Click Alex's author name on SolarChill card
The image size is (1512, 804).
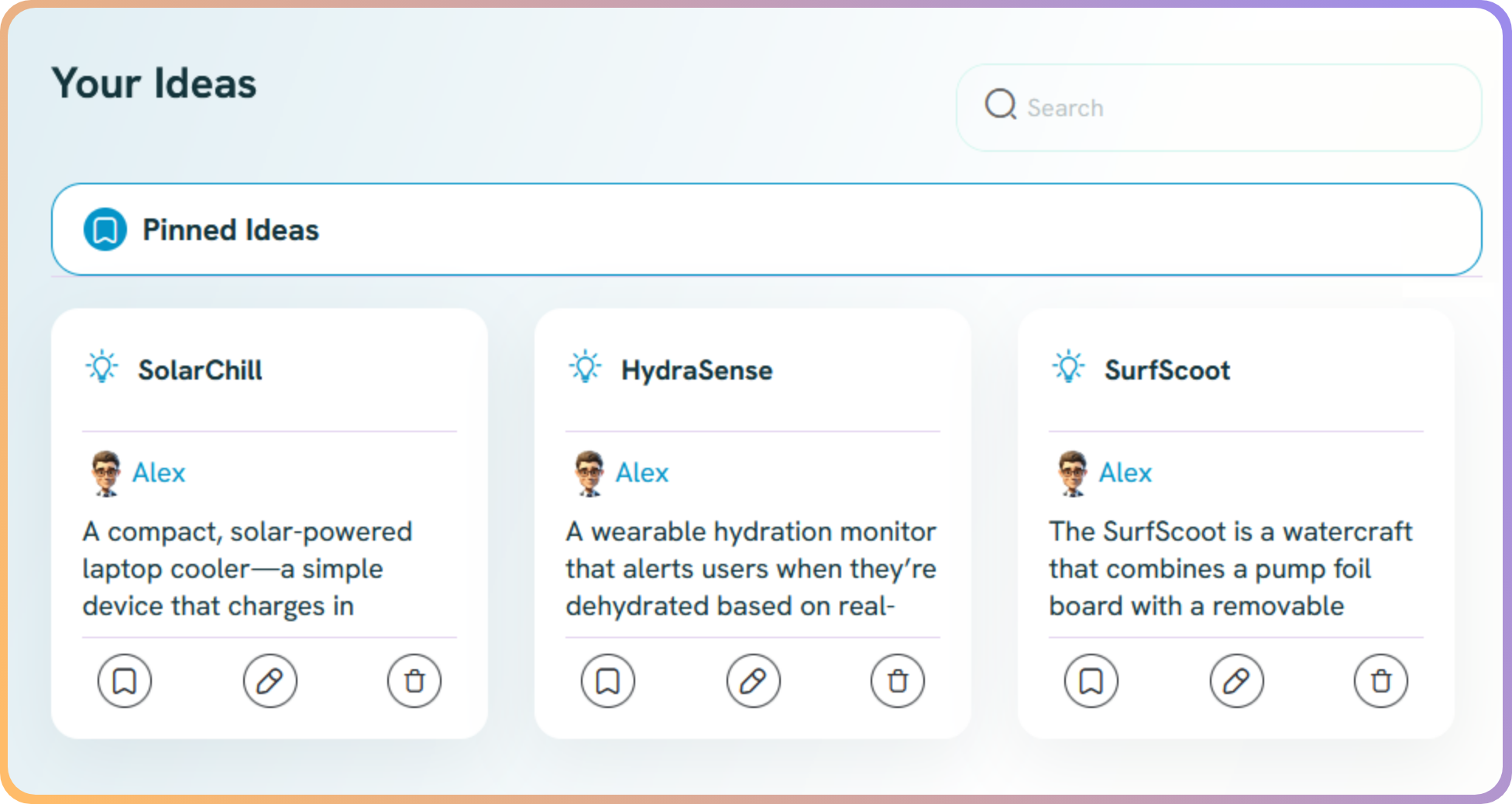pyautogui.click(x=159, y=472)
